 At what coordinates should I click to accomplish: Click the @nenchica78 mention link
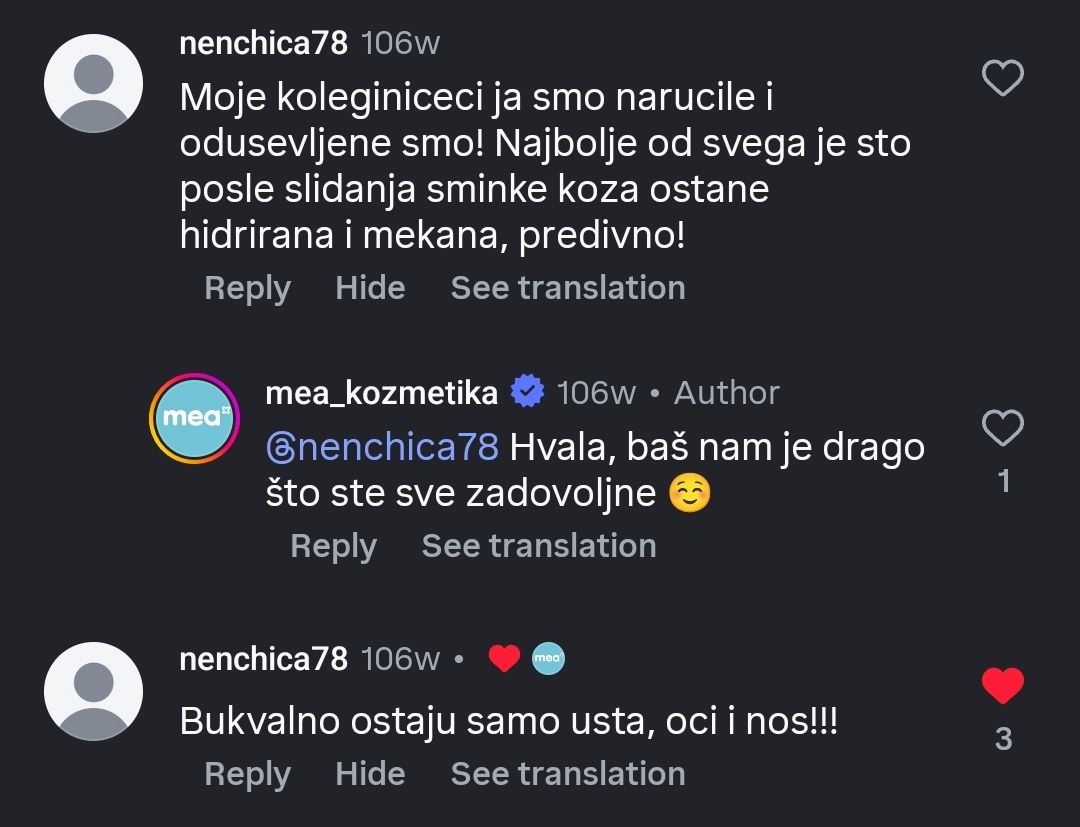383,446
